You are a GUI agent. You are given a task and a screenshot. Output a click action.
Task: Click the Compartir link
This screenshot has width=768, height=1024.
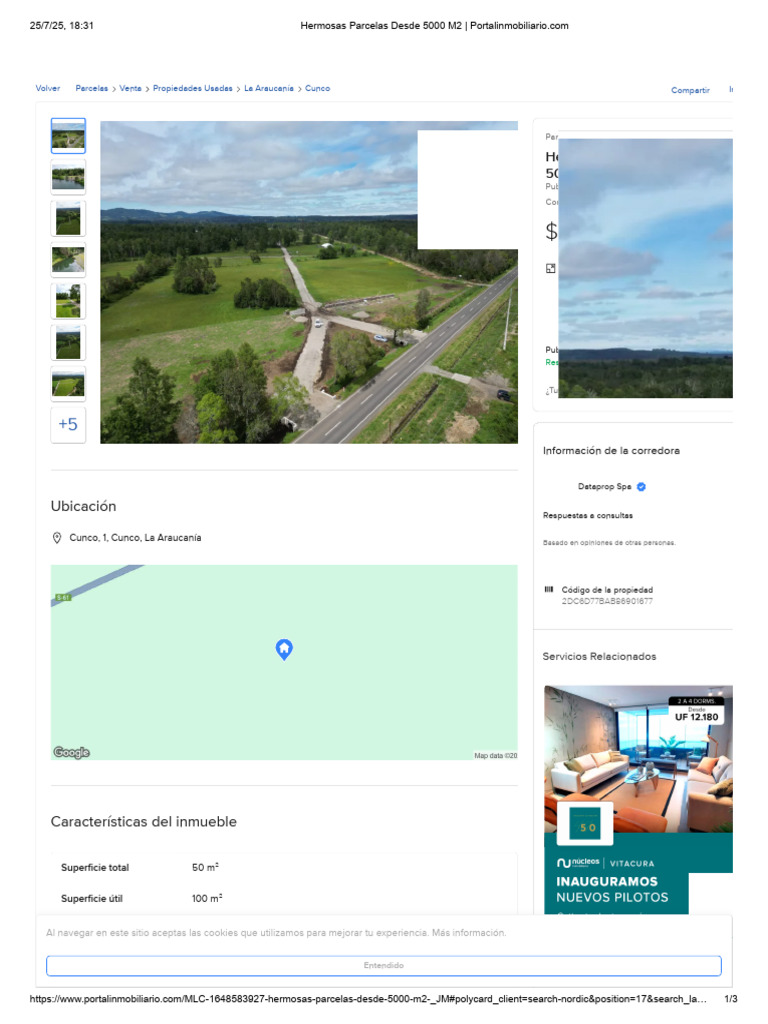click(690, 90)
